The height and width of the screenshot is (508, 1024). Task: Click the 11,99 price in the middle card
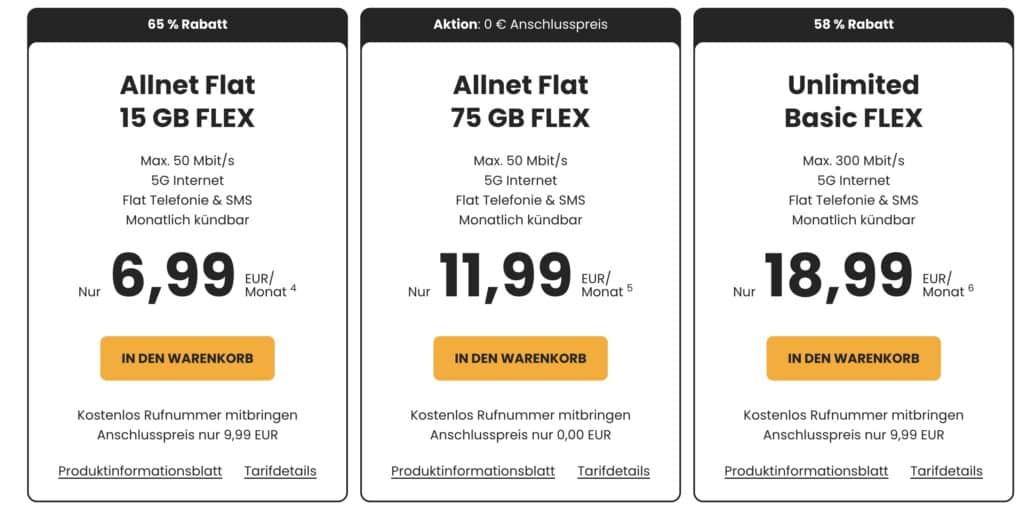pos(504,275)
